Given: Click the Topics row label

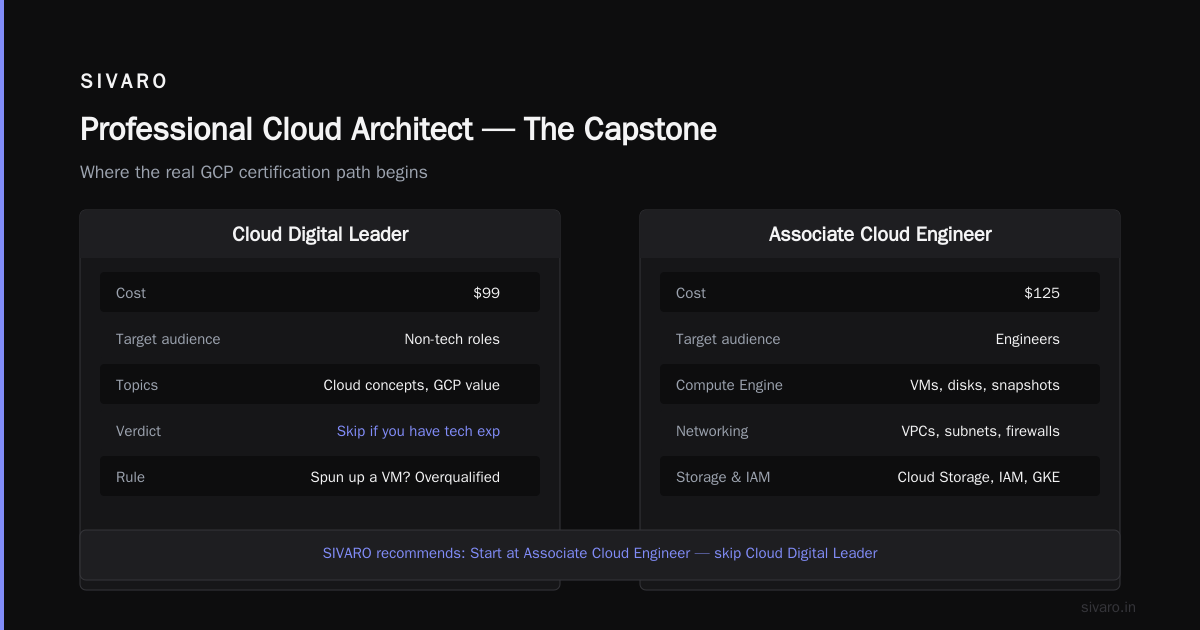Looking at the screenshot, I should click(x=137, y=385).
